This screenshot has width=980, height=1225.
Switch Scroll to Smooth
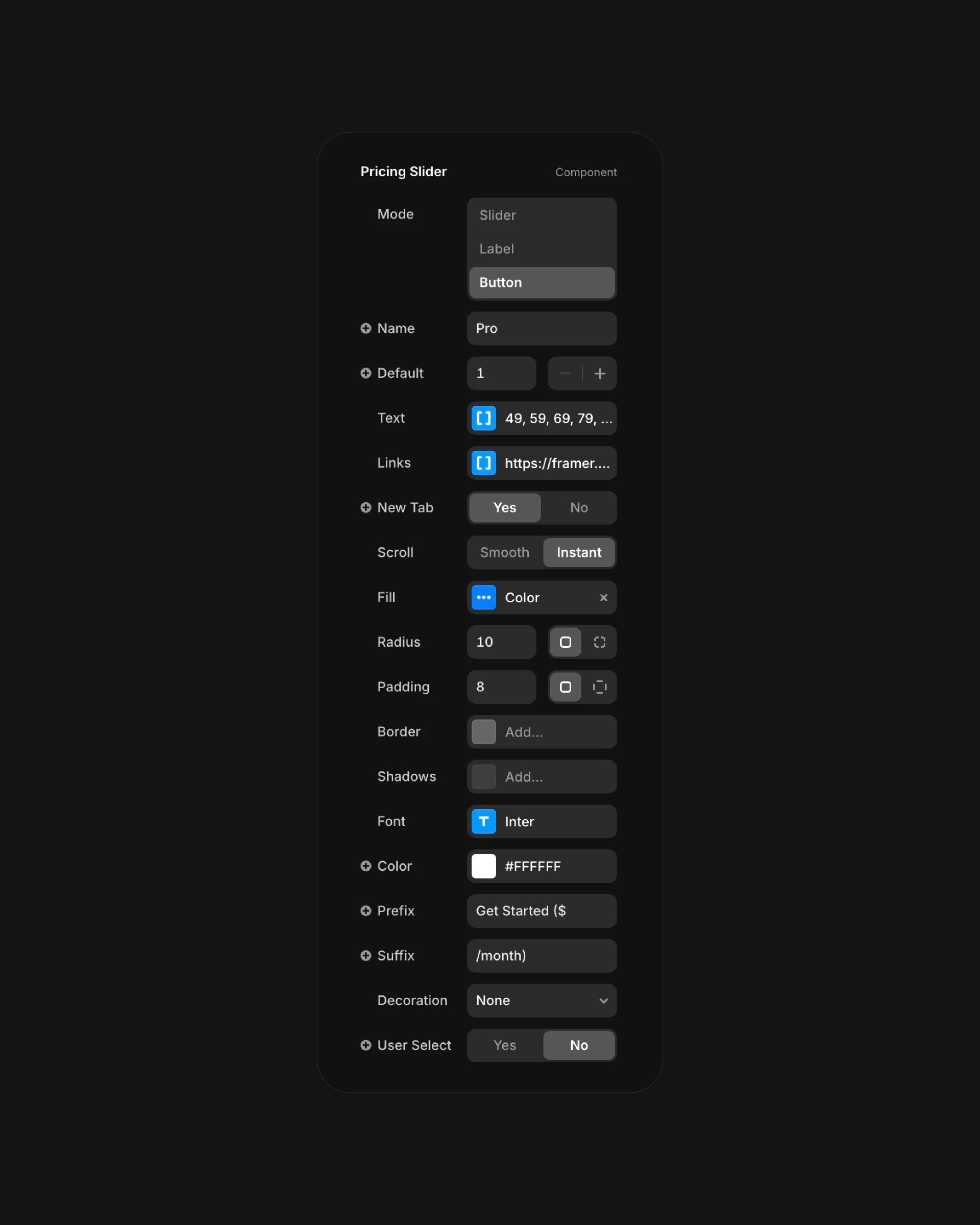click(504, 552)
